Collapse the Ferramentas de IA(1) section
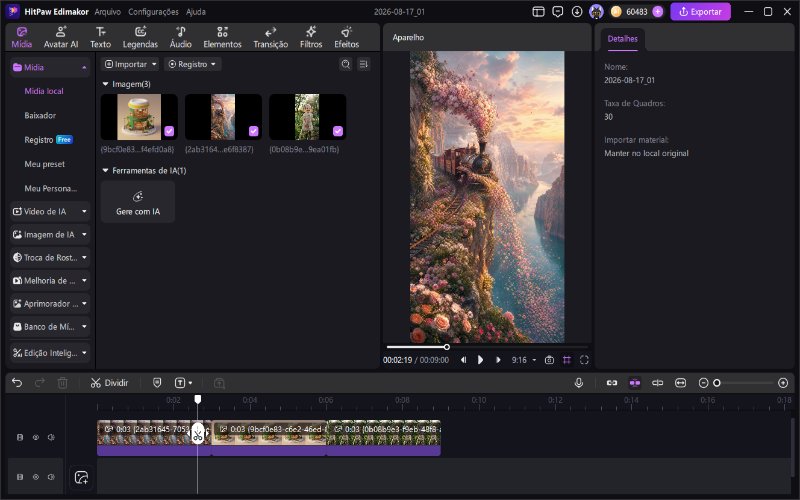The width and height of the screenshot is (800, 500). [106, 170]
